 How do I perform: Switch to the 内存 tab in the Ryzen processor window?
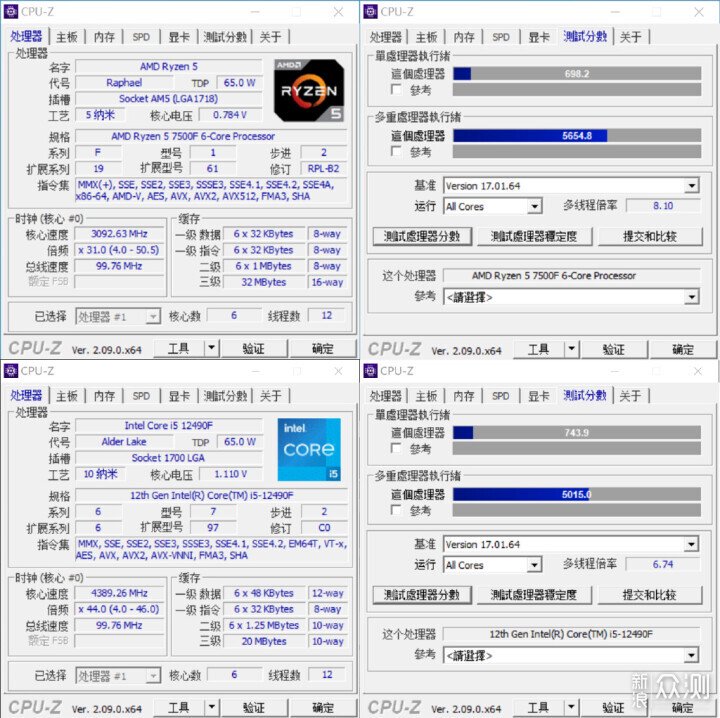pyautogui.click(x=104, y=37)
